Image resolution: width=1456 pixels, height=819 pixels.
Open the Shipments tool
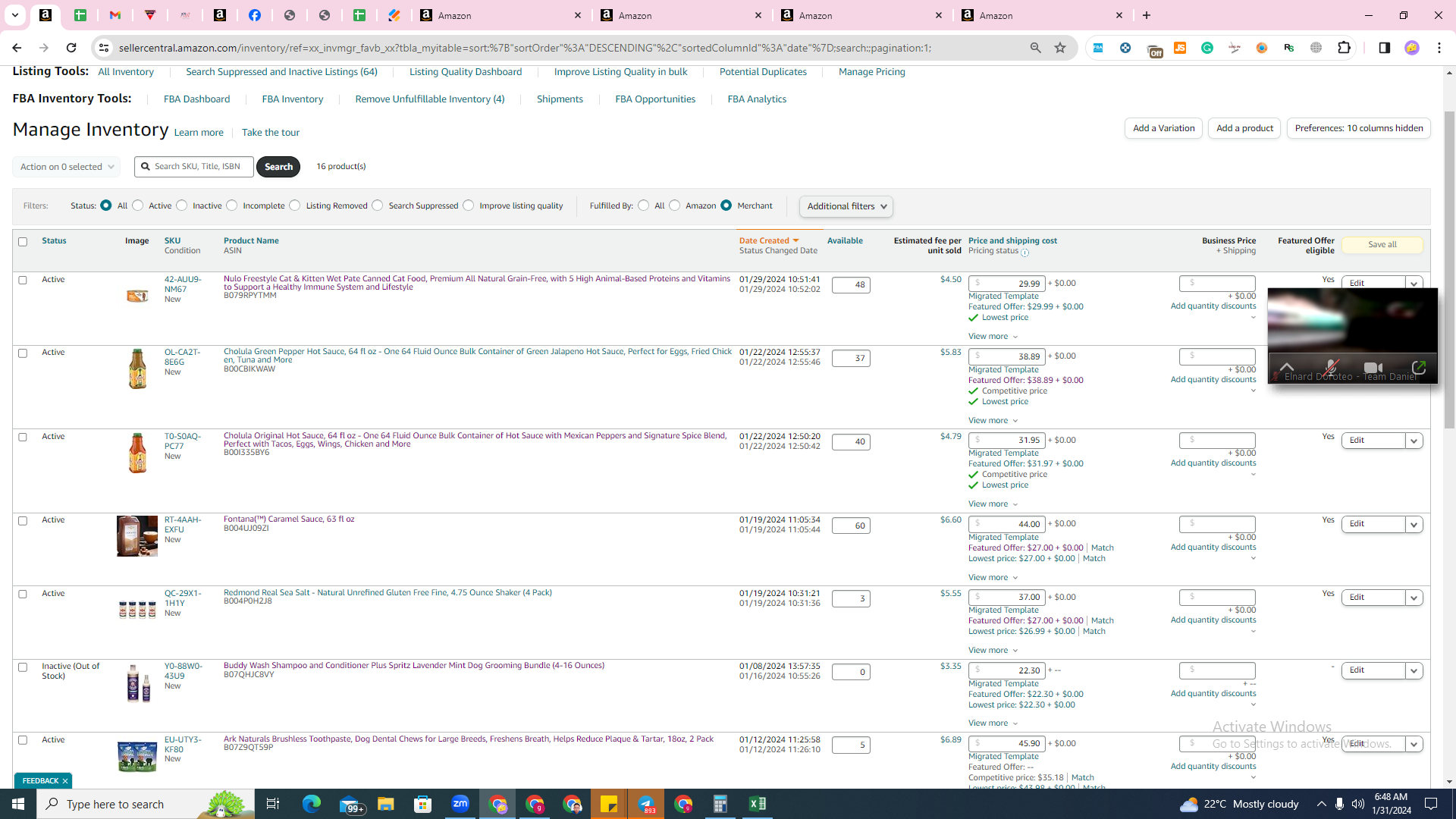point(560,99)
